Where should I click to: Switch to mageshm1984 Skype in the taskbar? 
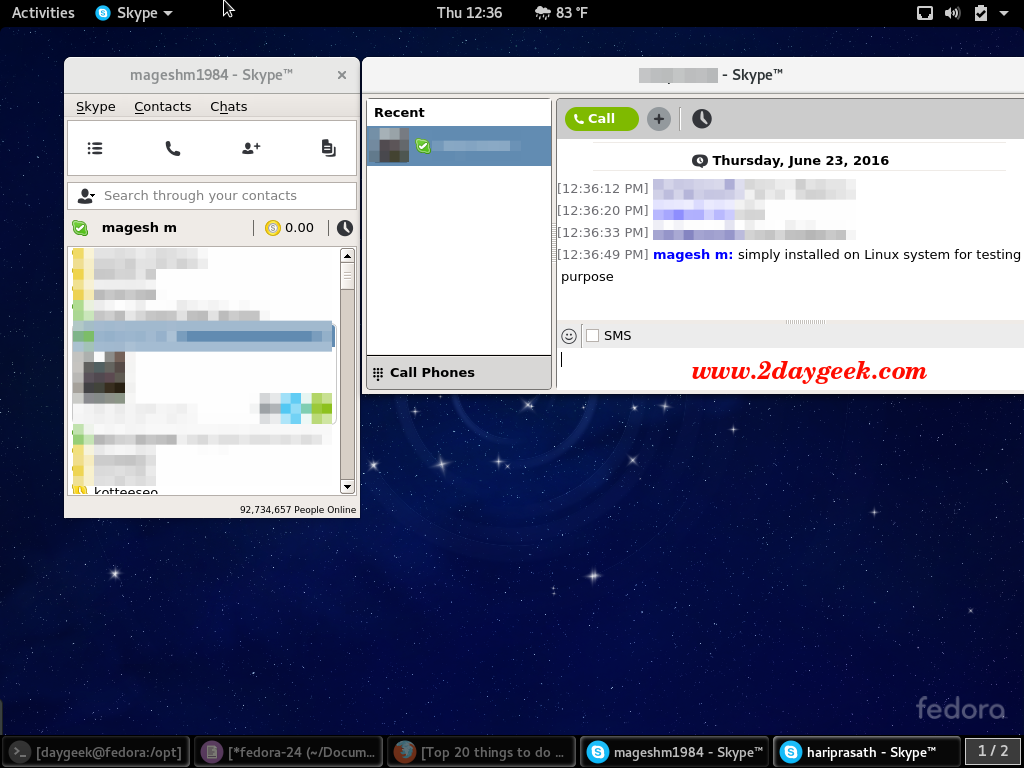click(x=675, y=752)
